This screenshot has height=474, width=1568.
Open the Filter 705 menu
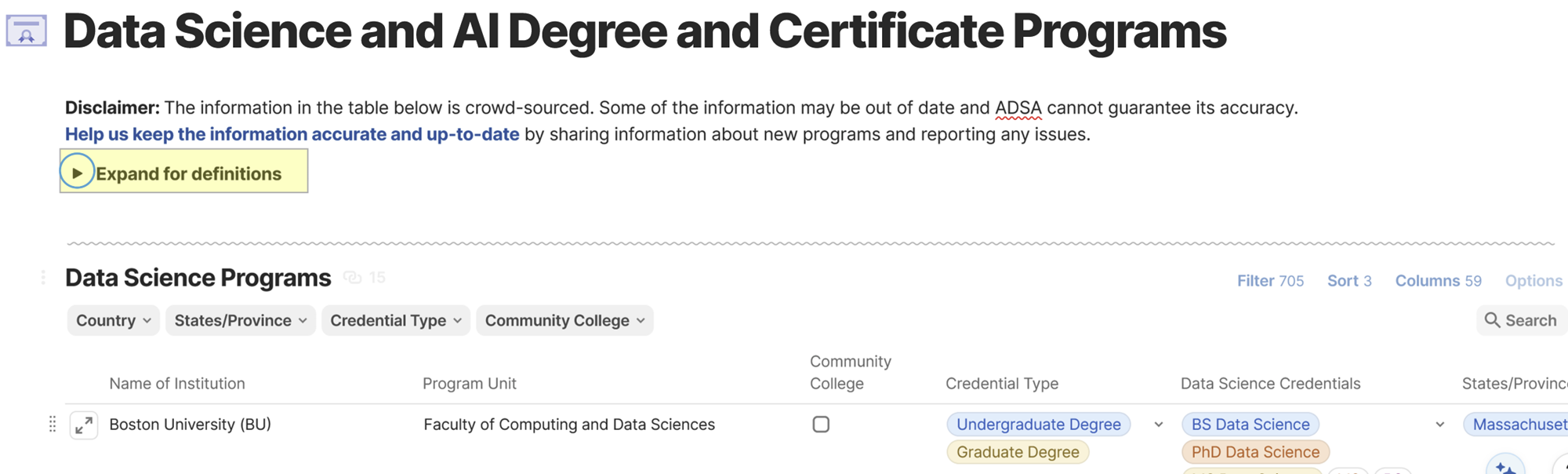(x=1270, y=281)
